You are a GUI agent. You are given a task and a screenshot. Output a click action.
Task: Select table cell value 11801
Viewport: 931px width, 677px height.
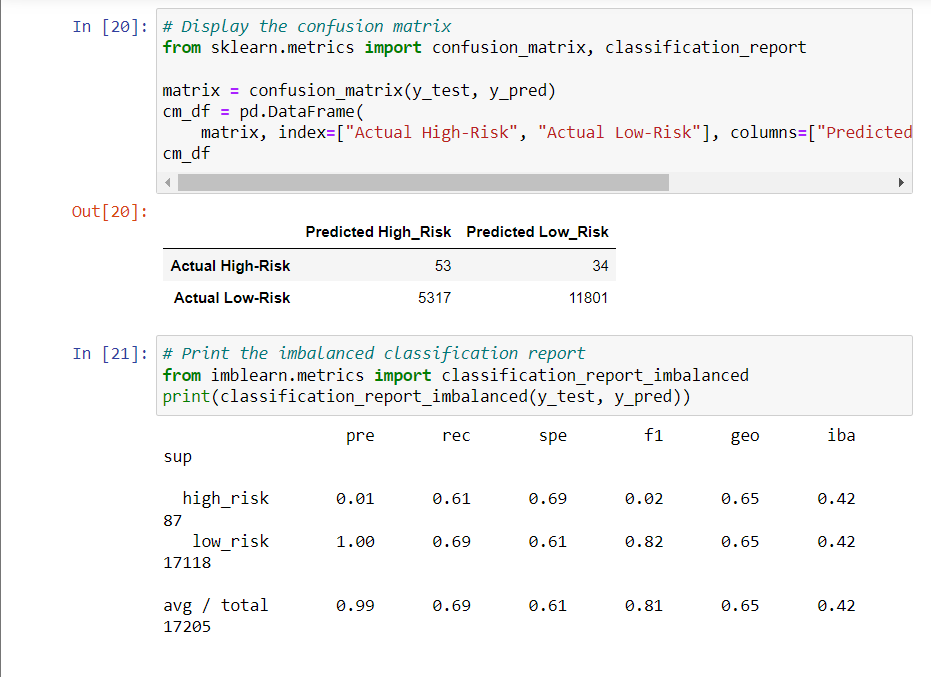(588, 298)
